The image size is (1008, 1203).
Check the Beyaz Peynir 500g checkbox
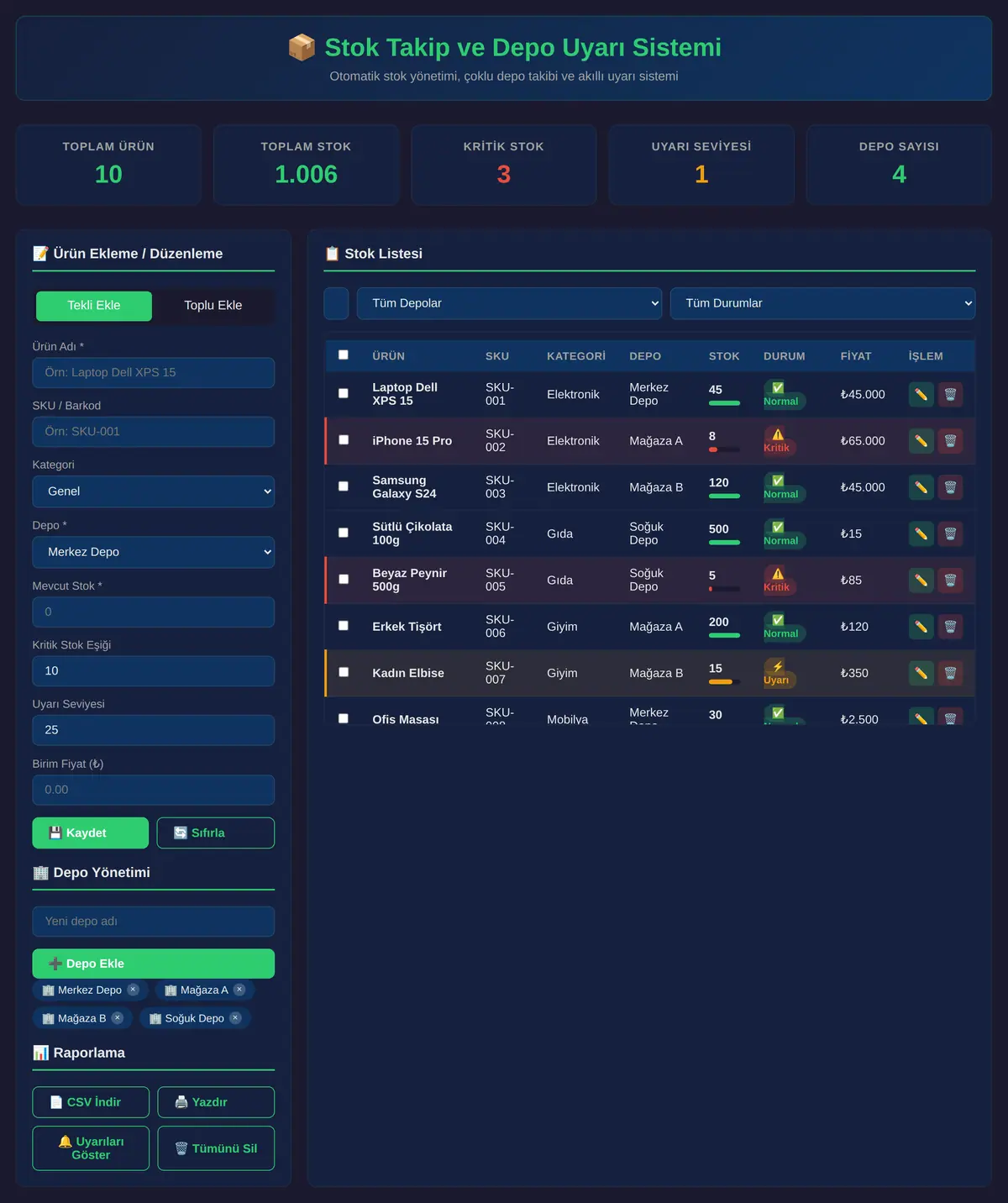click(344, 579)
